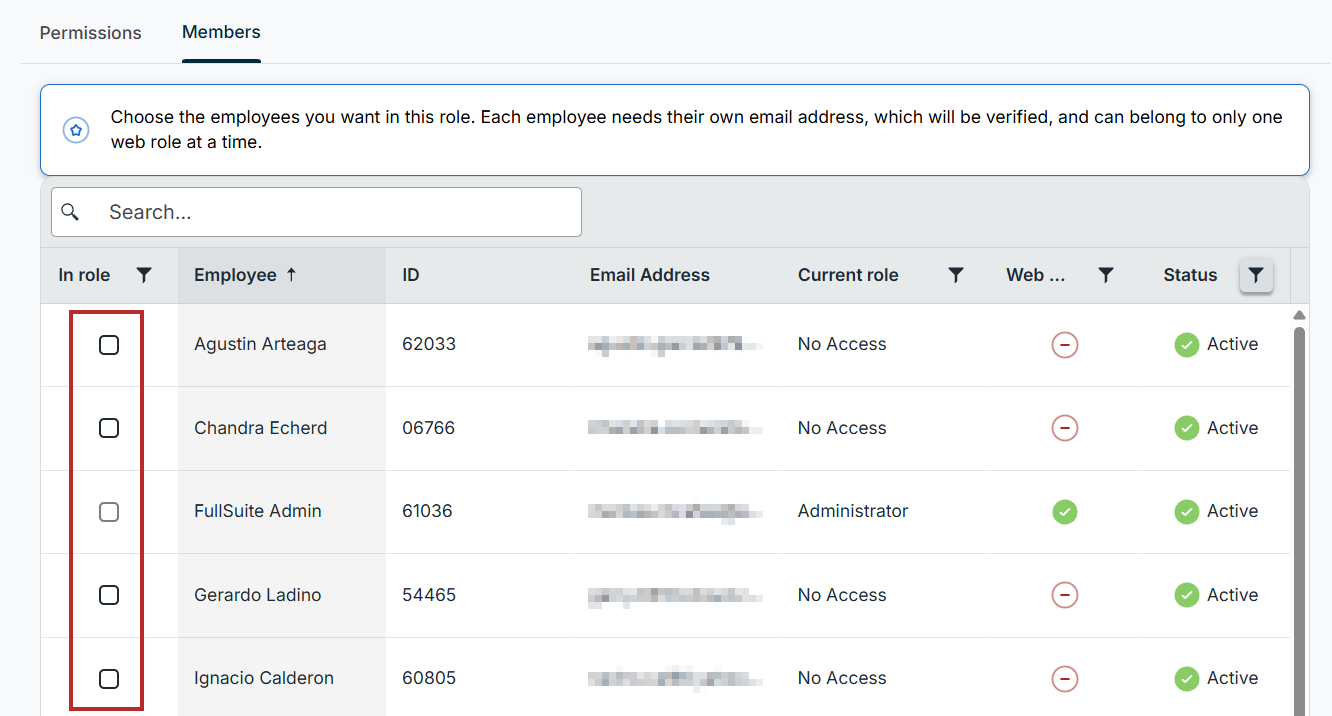This screenshot has height=716, width=1332.
Task: Click the scrollbar up arrow
Action: 1299,315
